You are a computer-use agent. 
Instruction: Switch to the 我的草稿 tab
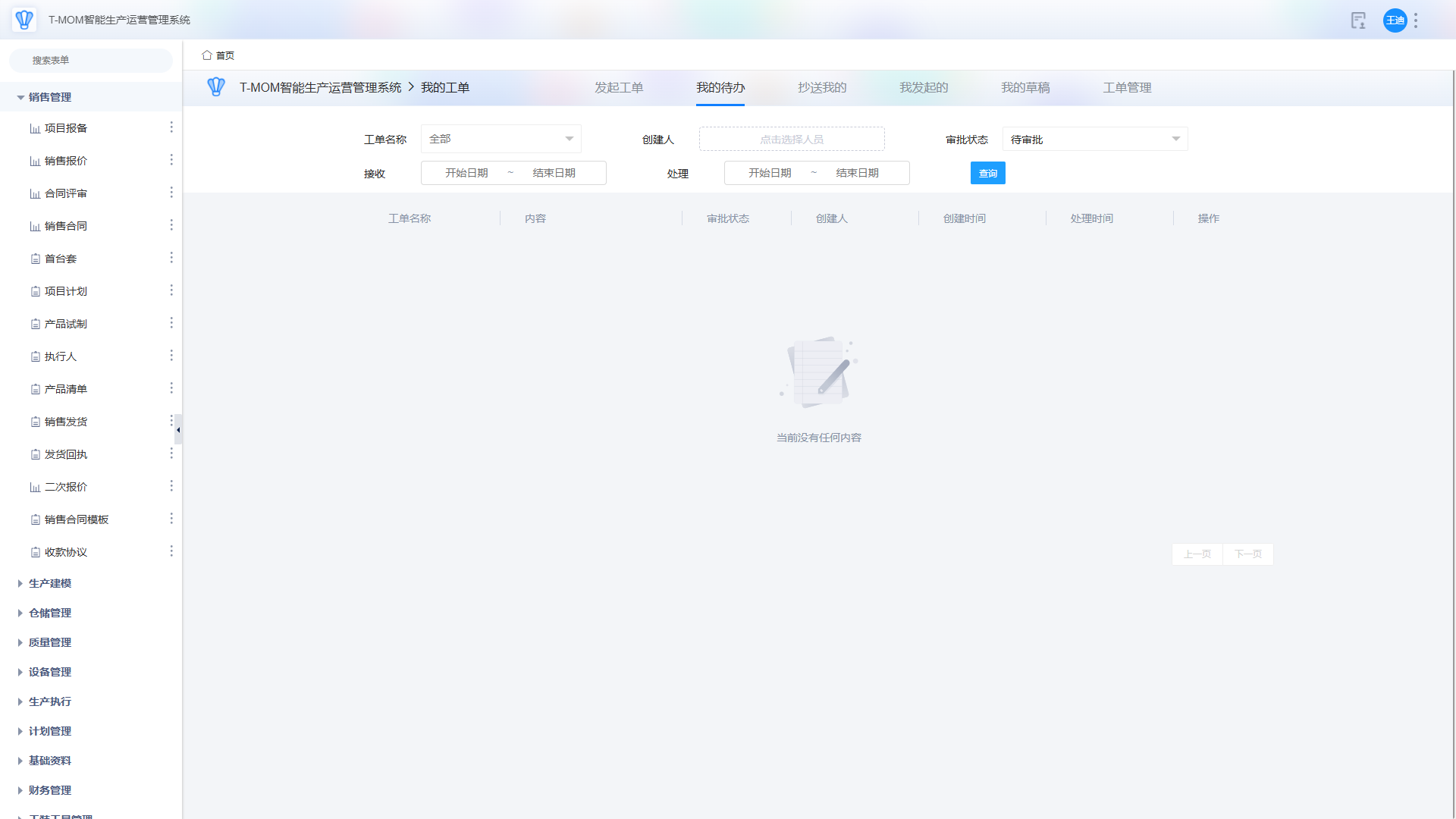pos(1025,88)
